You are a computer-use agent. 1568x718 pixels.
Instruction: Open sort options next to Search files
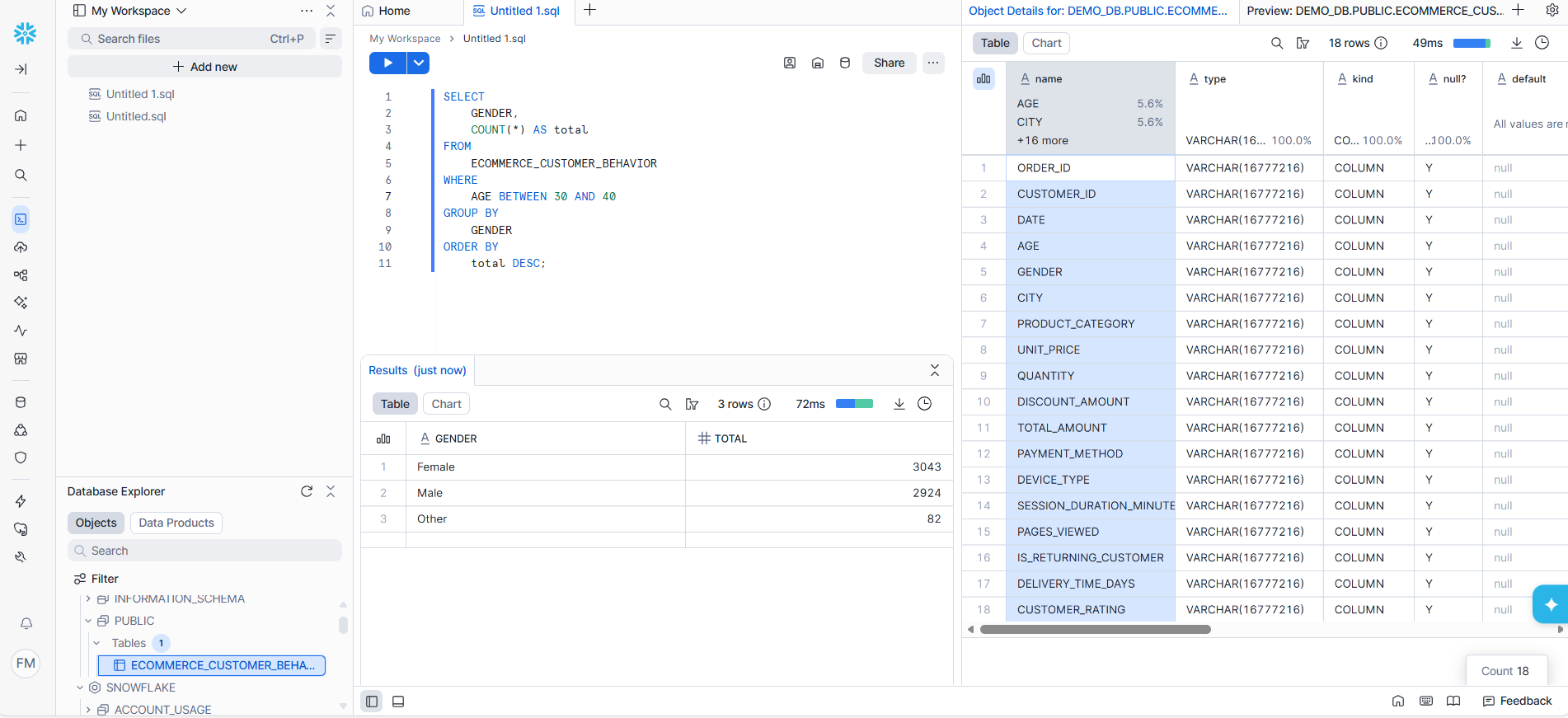(330, 39)
